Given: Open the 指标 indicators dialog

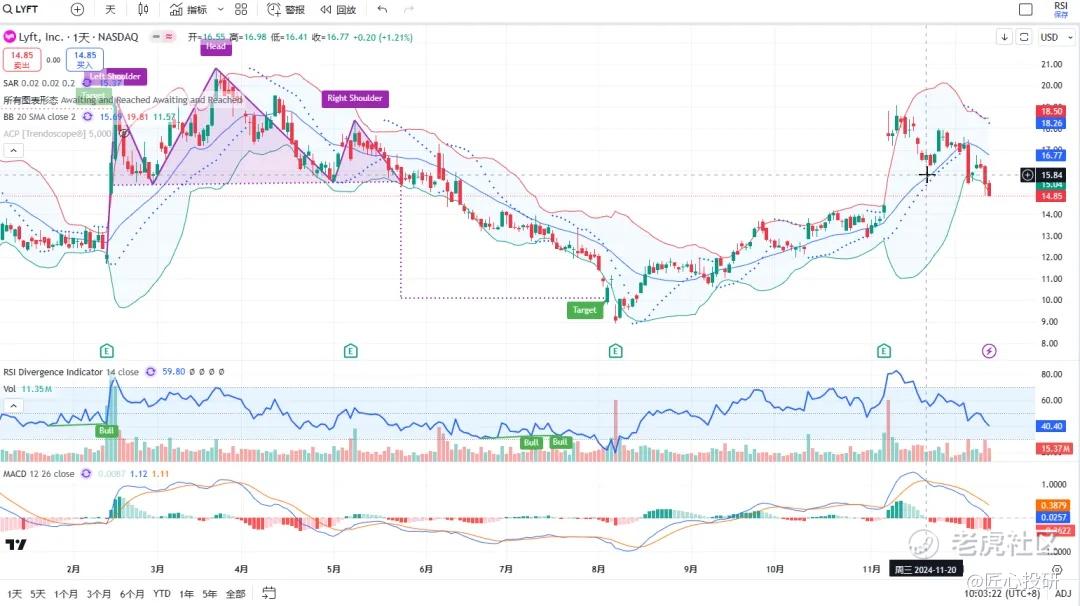Looking at the screenshot, I should 188,9.
